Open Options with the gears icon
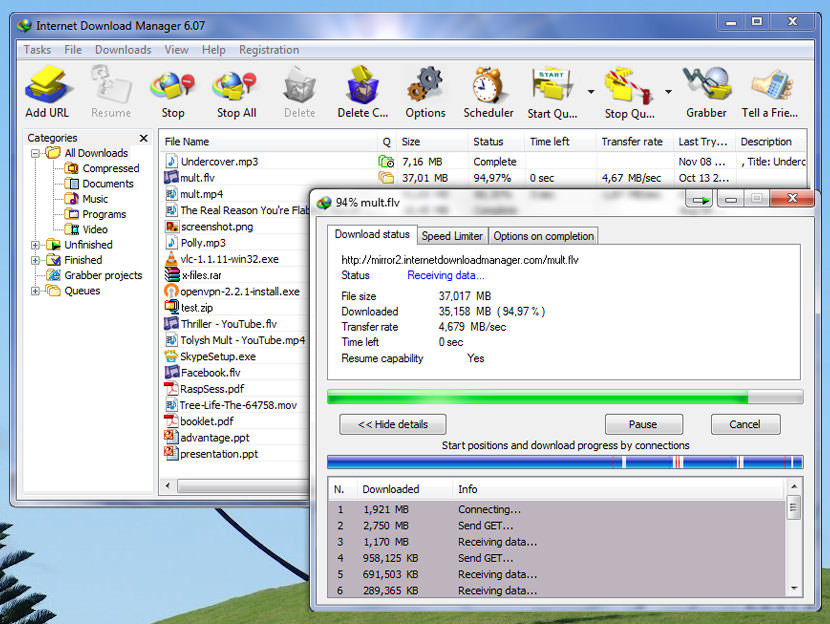830x624 pixels. [425, 85]
